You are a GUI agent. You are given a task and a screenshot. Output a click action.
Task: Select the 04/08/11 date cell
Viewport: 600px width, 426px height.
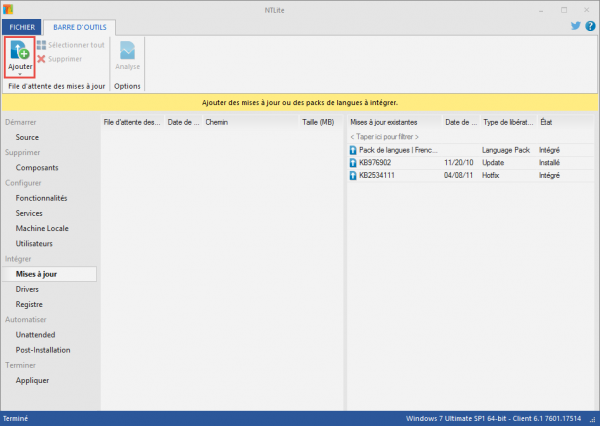pos(458,175)
